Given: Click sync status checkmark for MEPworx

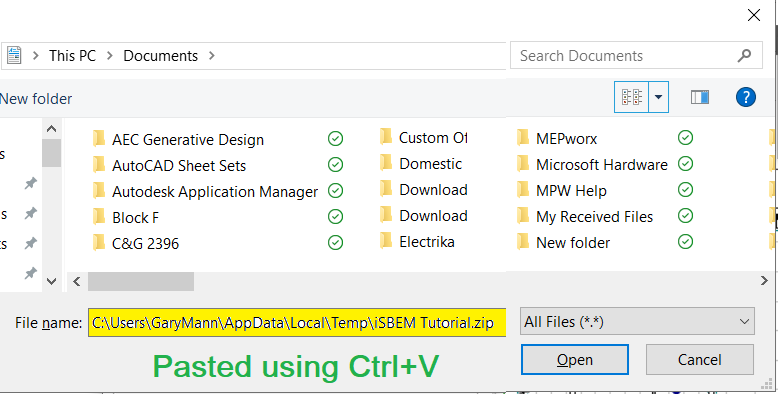Looking at the screenshot, I should tap(685, 137).
